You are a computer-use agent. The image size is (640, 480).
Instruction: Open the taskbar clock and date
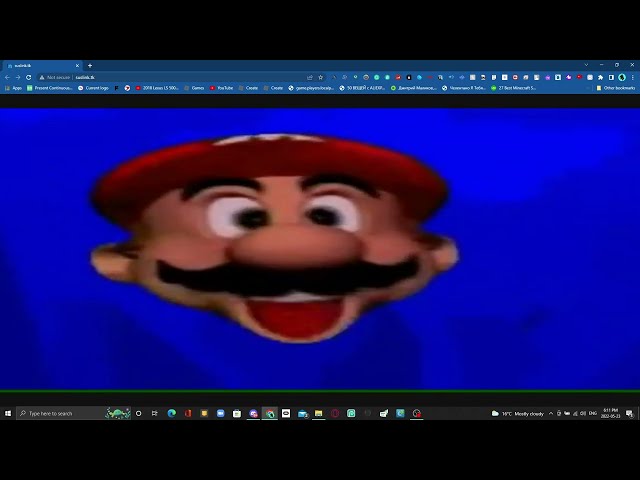[611, 413]
